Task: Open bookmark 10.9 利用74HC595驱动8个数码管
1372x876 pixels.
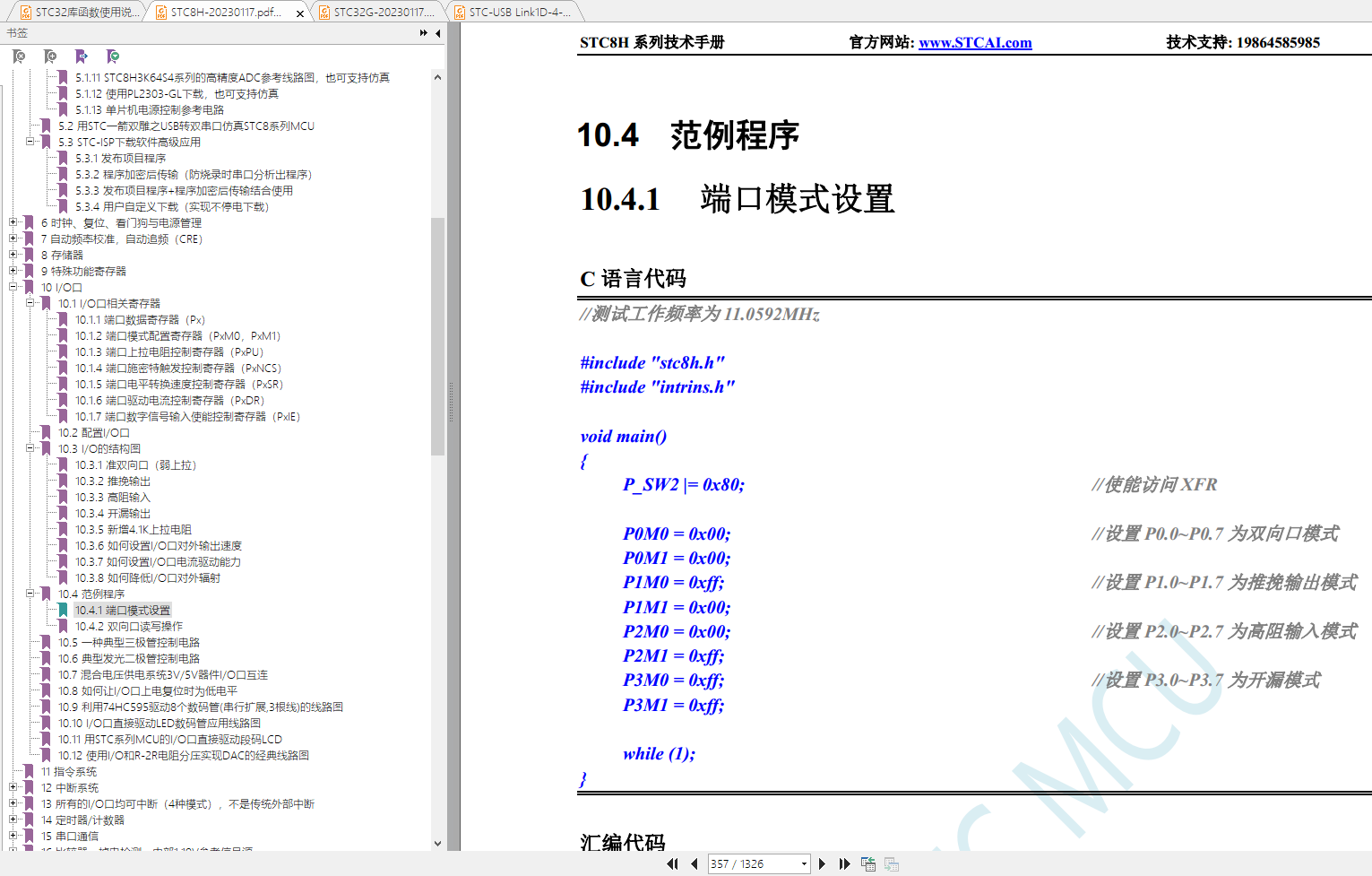Action: tap(201, 707)
